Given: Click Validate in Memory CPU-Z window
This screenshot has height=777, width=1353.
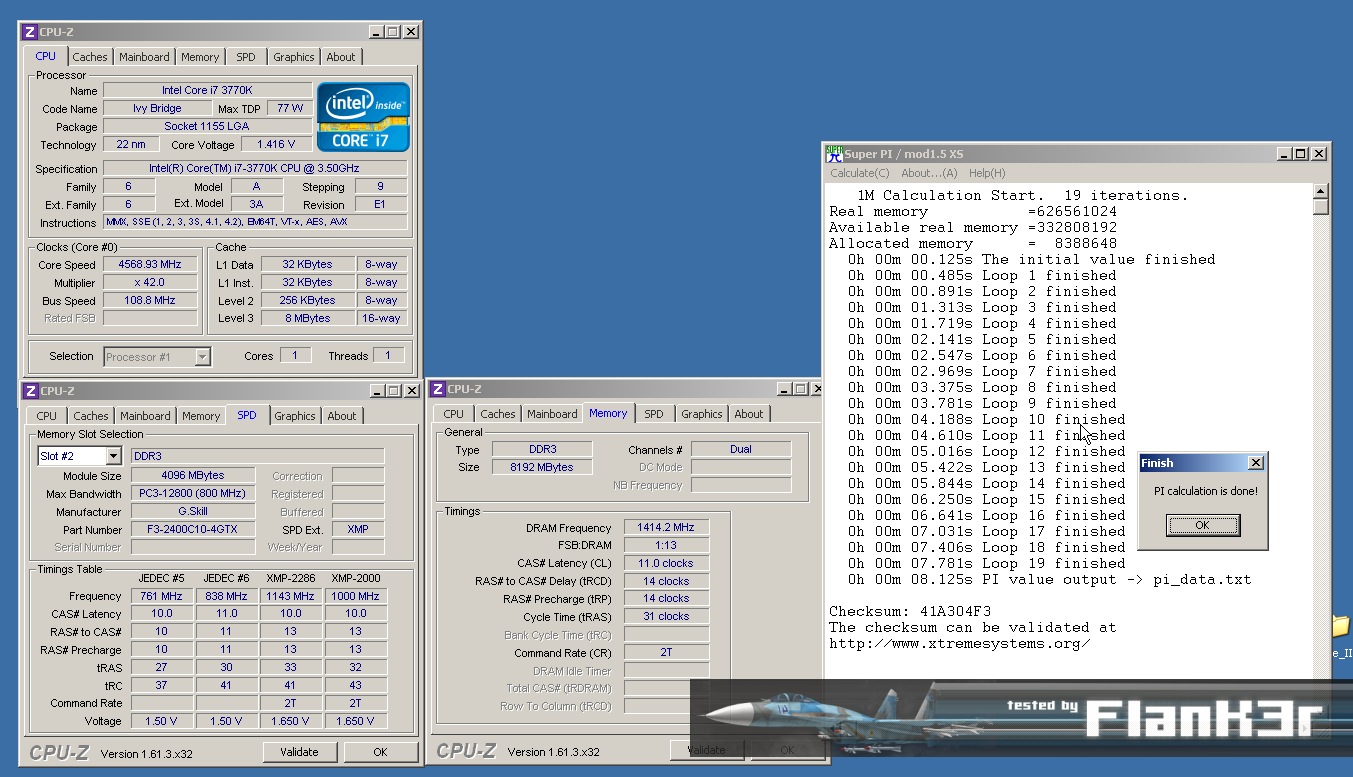Looking at the screenshot, I should [x=706, y=750].
